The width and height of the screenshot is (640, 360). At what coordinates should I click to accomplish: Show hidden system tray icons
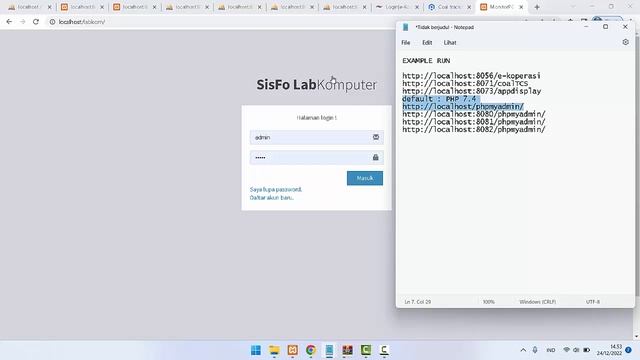tap(523, 350)
